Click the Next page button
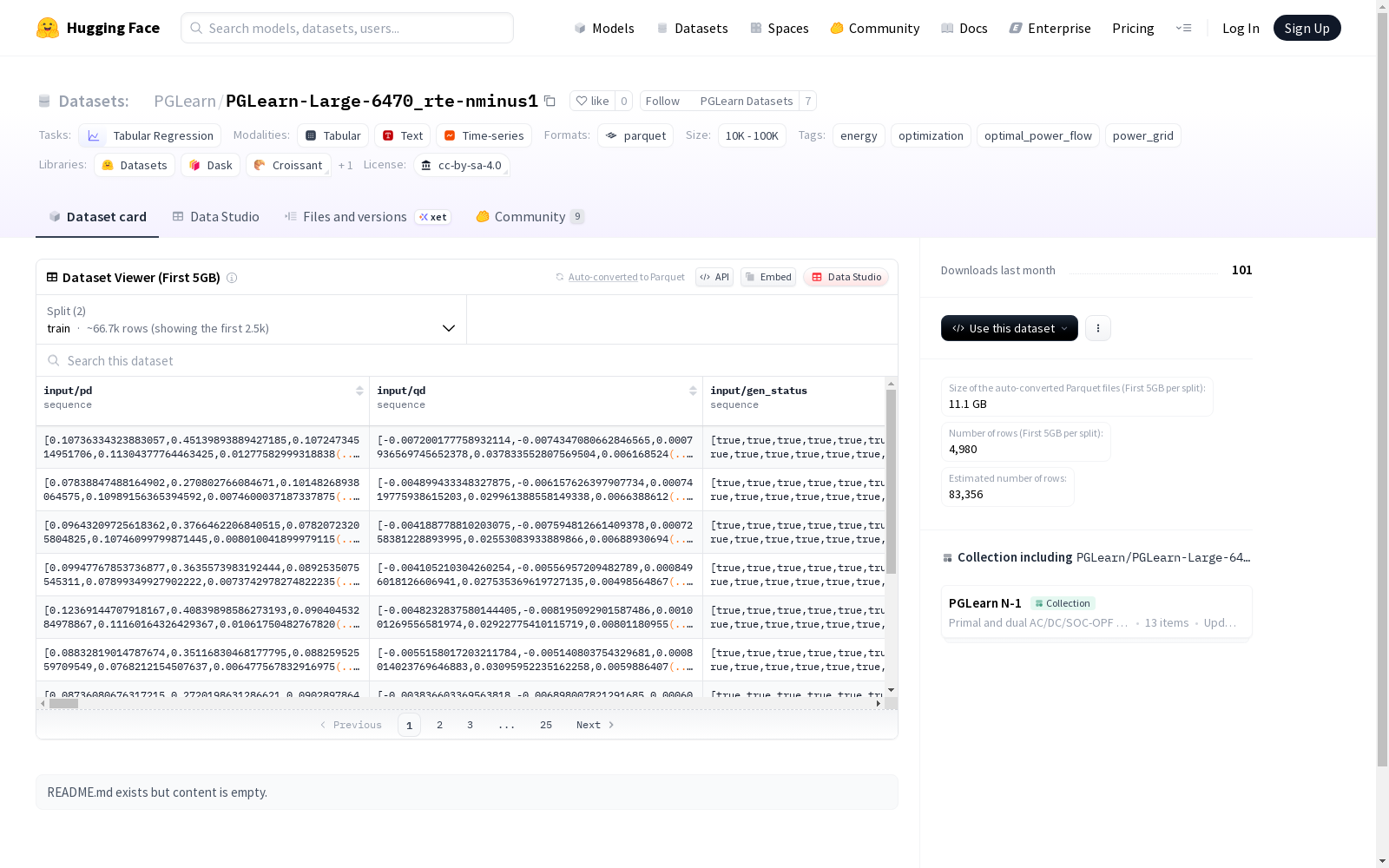This screenshot has width=1389, height=868. (x=596, y=725)
